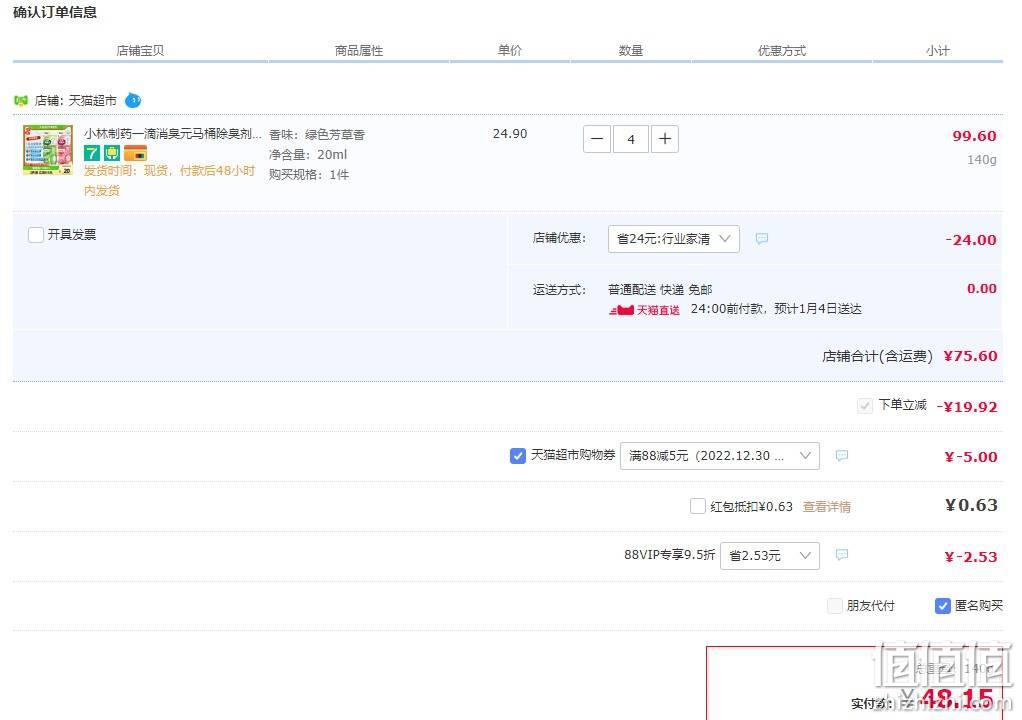
Task: Click the green 7-day return badge
Action: coord(92,153)
